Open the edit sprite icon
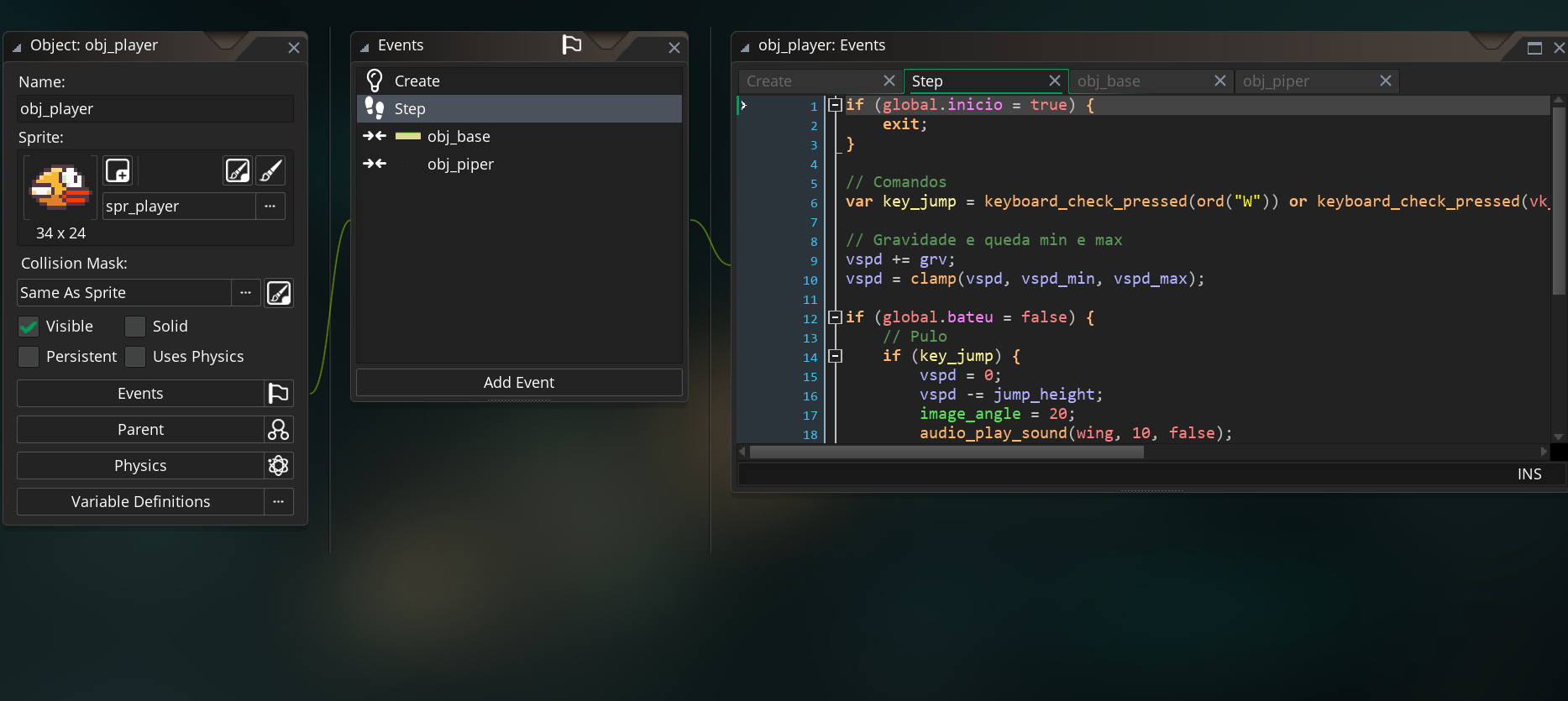Viewport: 1568px width, 701px height. (x=238, y=170)
